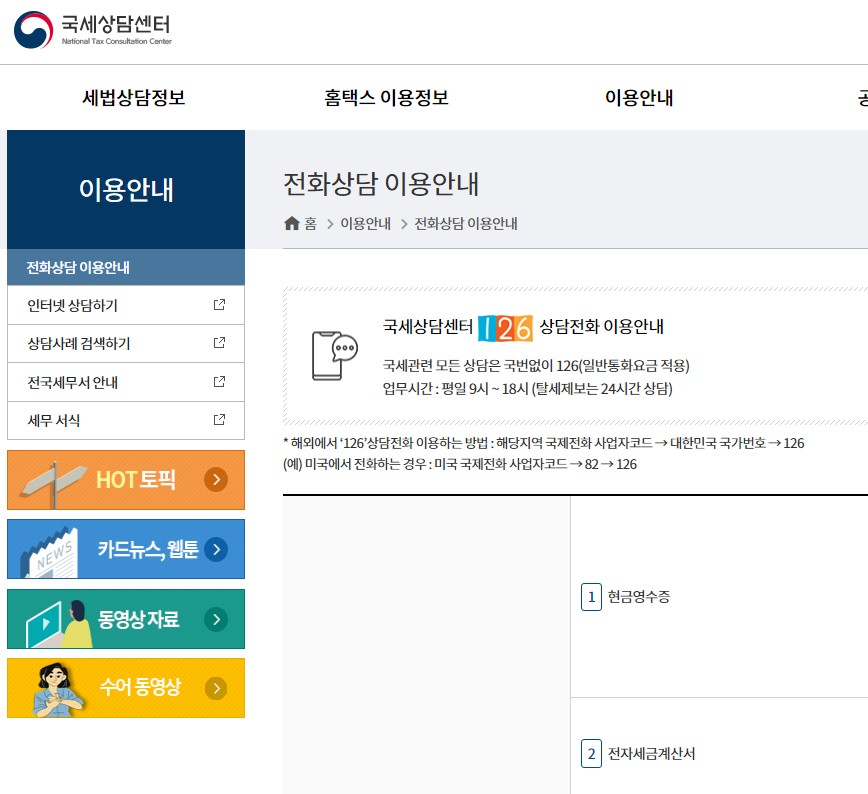Click external link icon beside 인터넷 상담하기
868x794 pixels.
point(219,305)
